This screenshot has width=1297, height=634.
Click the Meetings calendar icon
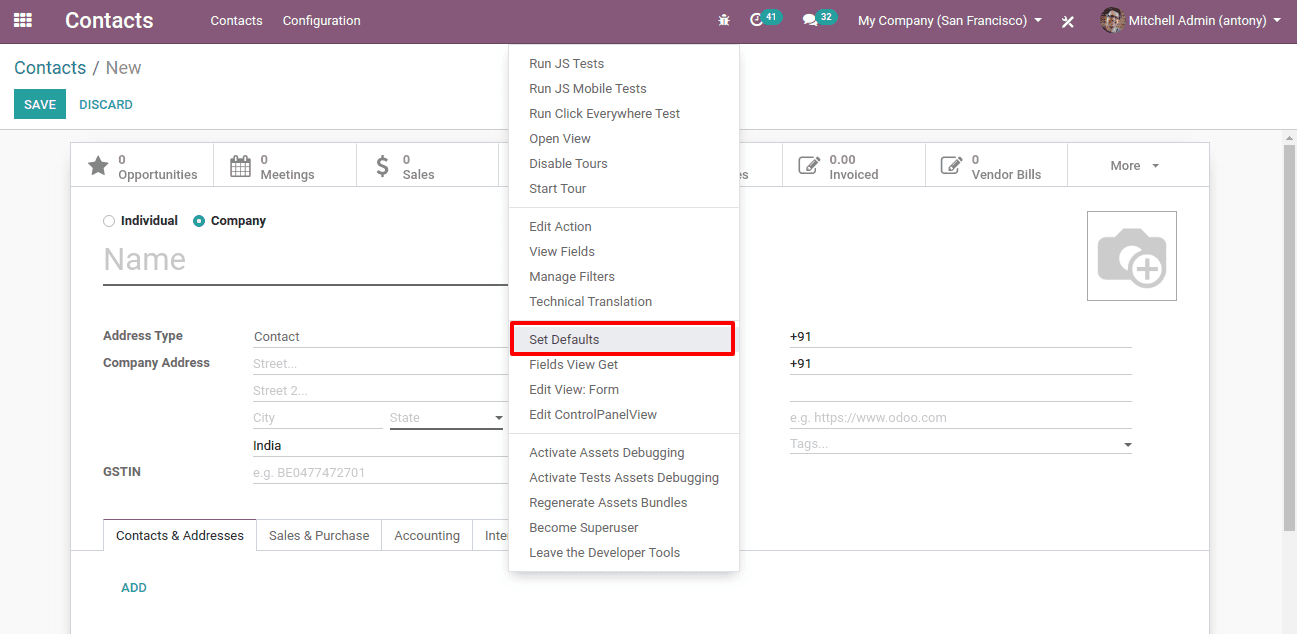pyautogui.click(x=241, y=166)
